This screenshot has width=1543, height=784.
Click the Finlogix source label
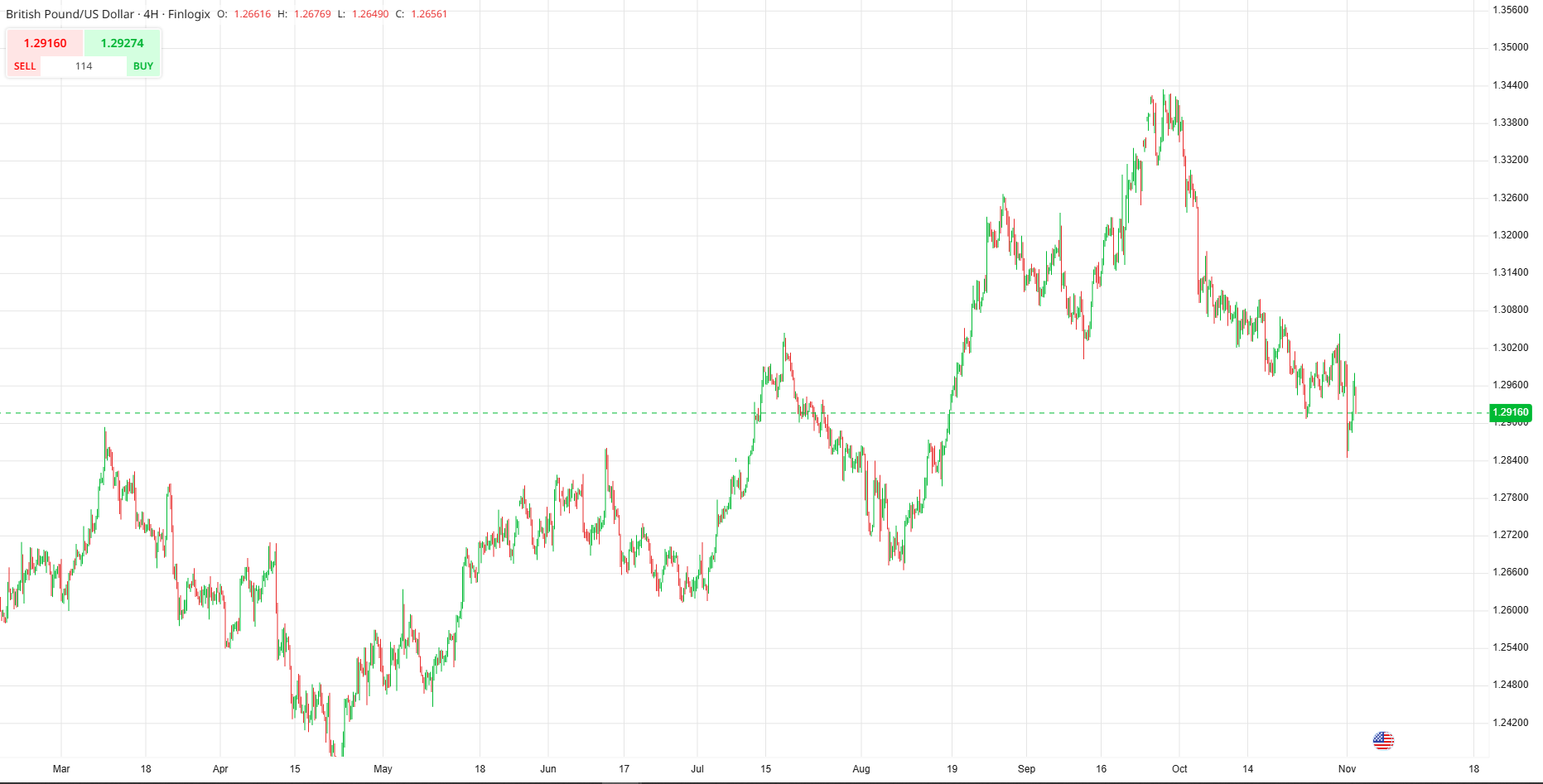(x=189, y=14)
